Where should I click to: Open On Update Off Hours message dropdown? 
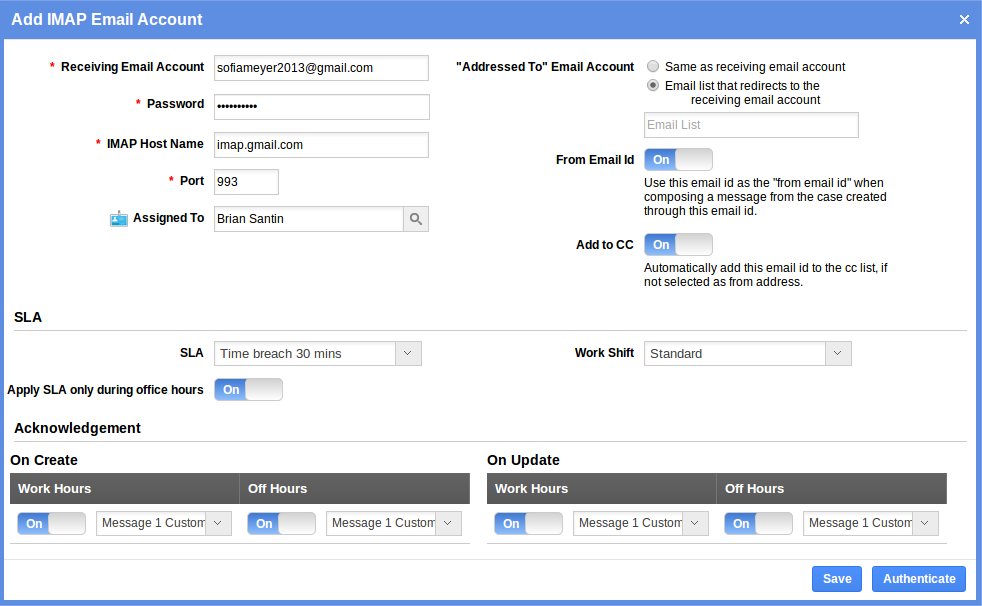925,522
